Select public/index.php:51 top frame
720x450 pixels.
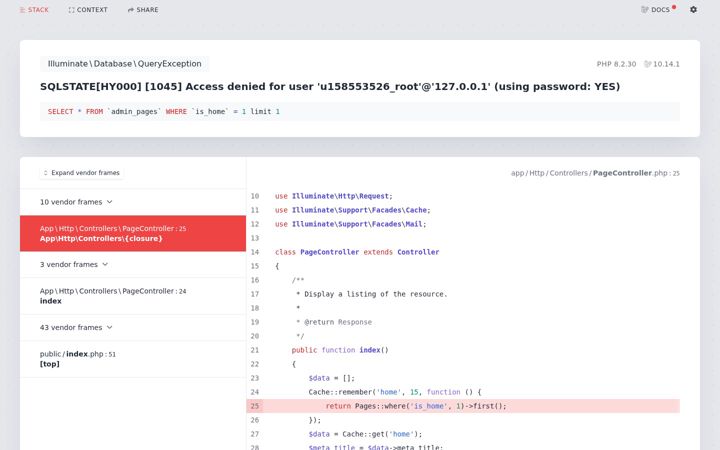tap(133, 359)
